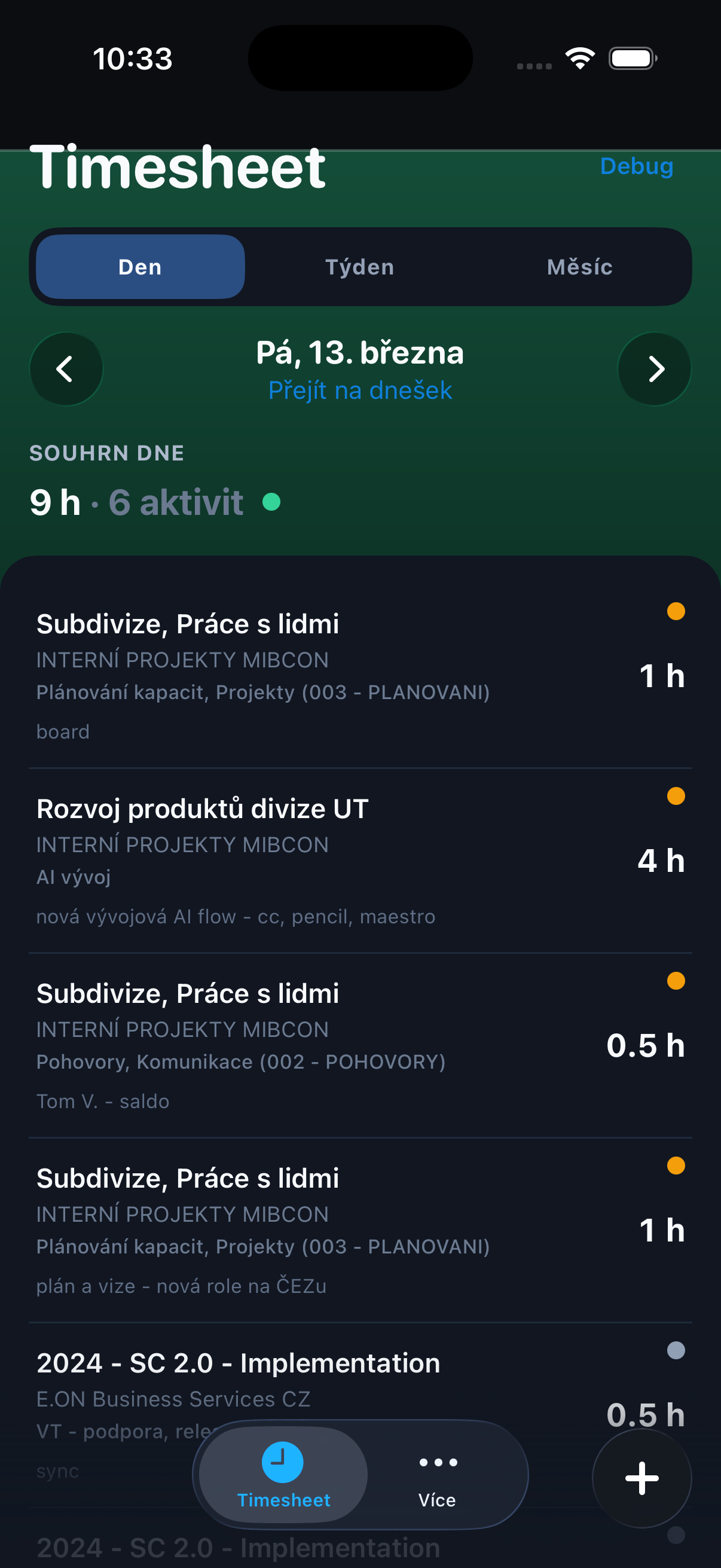The height and width of the screenshot is (1568, 721).
Task: Switch to the Měsíc view
Action: (580, 267)
